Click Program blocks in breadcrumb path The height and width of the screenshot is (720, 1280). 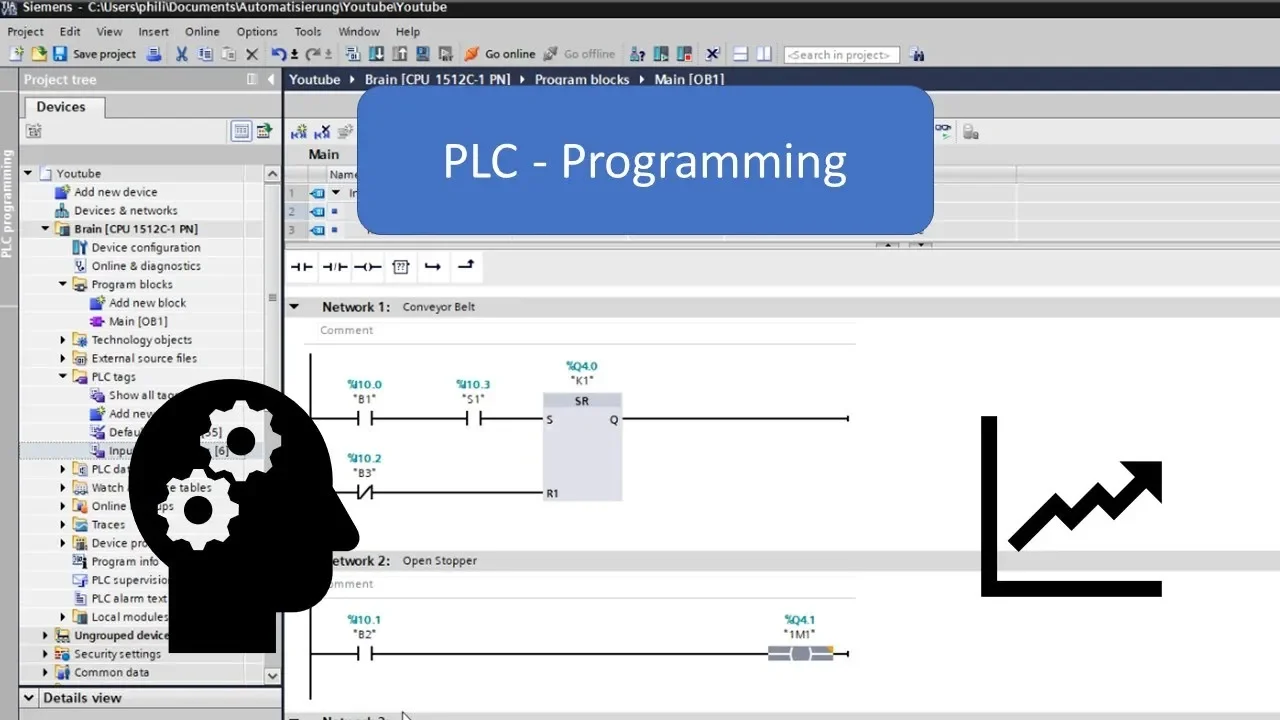click(x=582, y=79)
